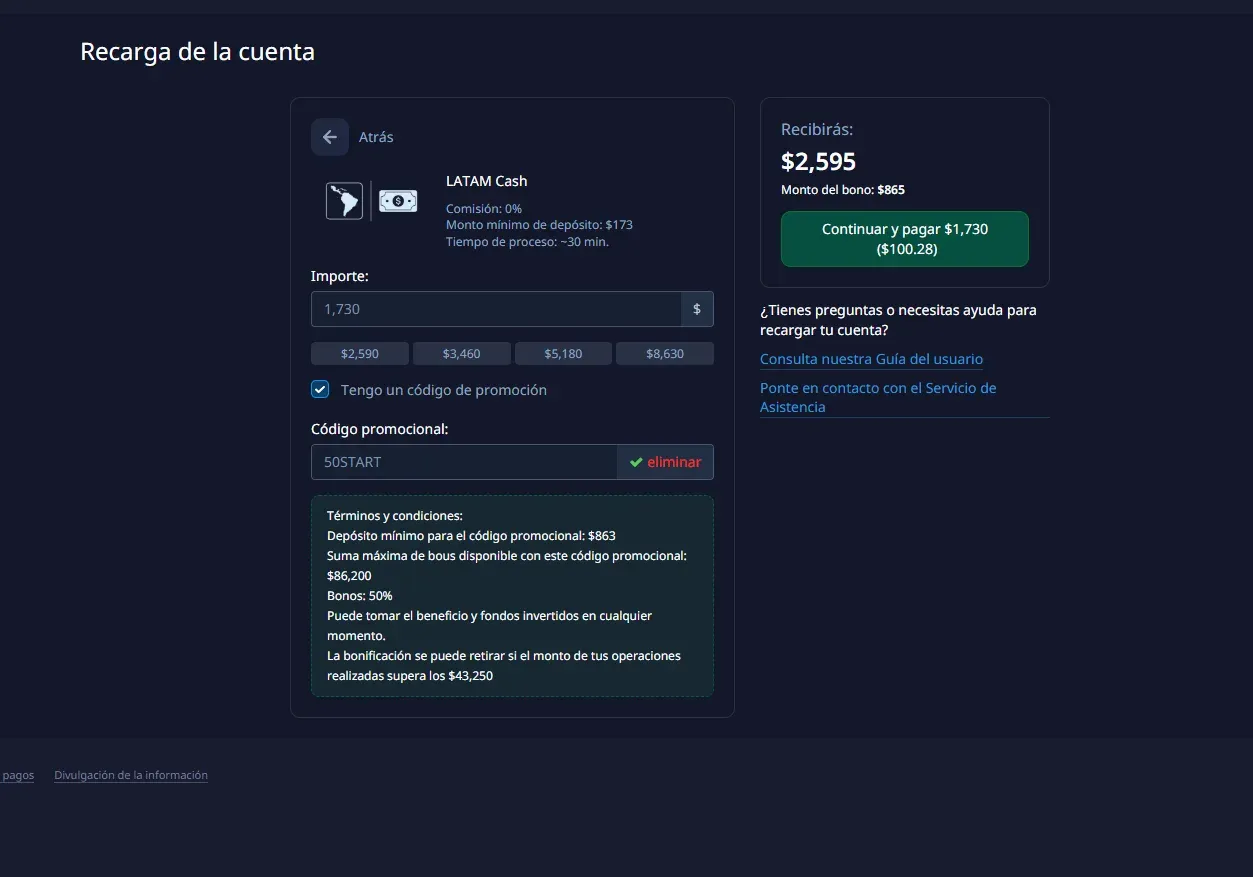Remove promo code with eliminar
The image size is (1253, 877).
(674, 462)
